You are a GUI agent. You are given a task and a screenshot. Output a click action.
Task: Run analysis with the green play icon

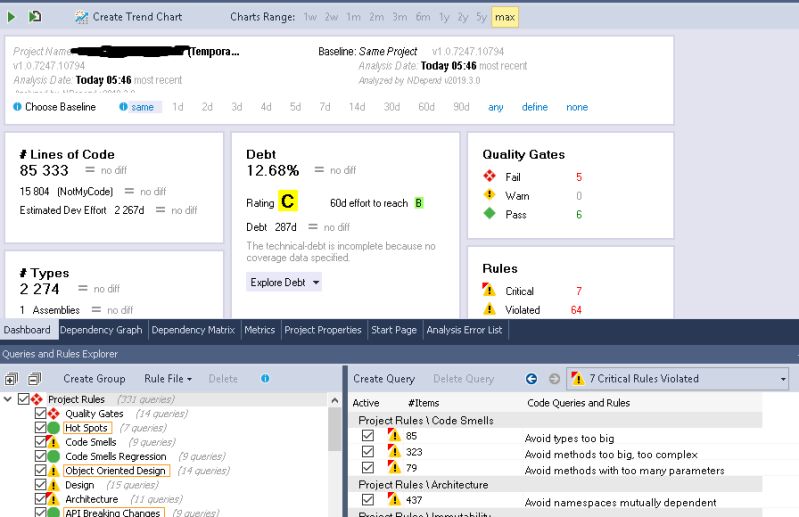(11, 17)
